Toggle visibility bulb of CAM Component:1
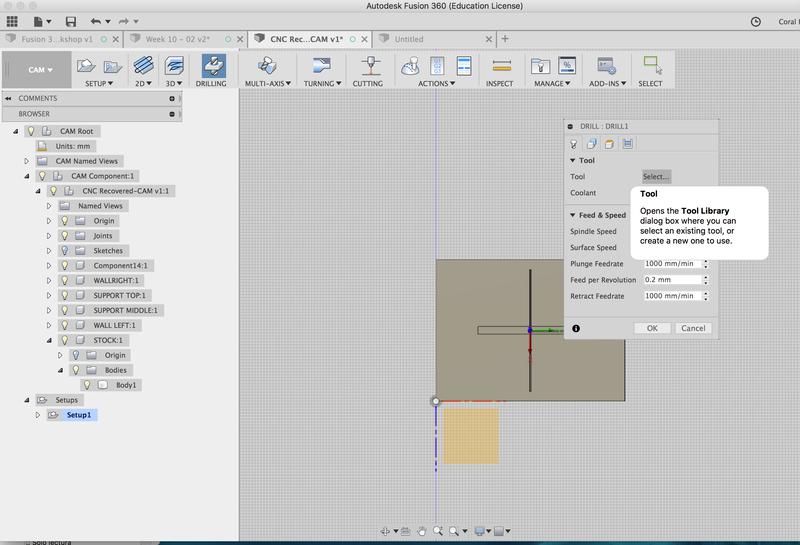Viewport: 800px width, 545px height. click(x=42, y=176)
